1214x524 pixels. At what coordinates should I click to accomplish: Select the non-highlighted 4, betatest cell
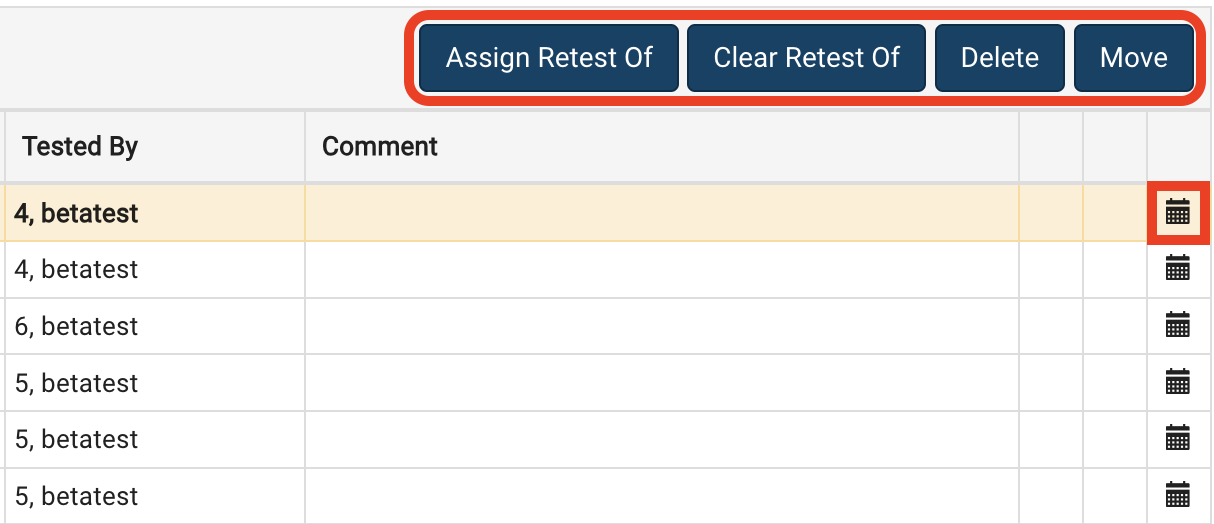(155, 270)
